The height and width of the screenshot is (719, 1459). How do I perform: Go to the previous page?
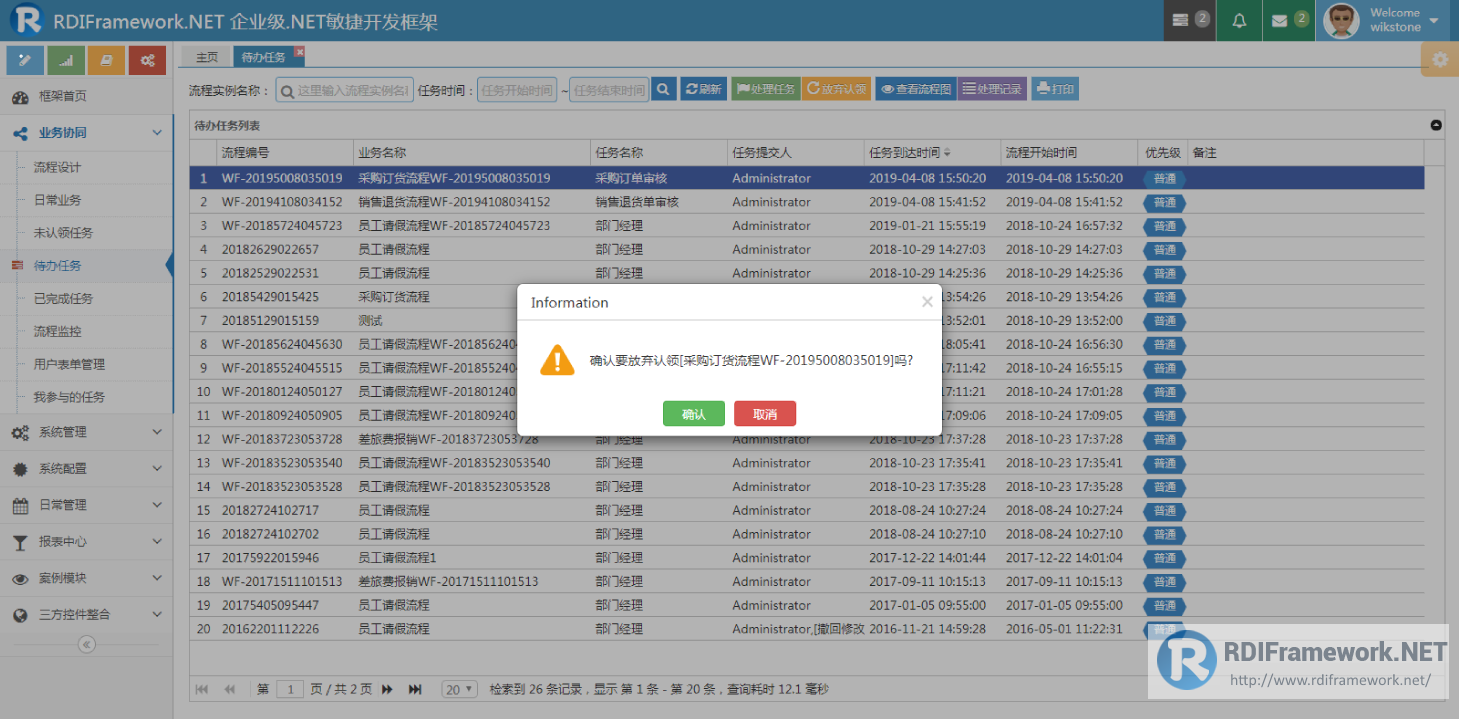[x=230, y=689]
